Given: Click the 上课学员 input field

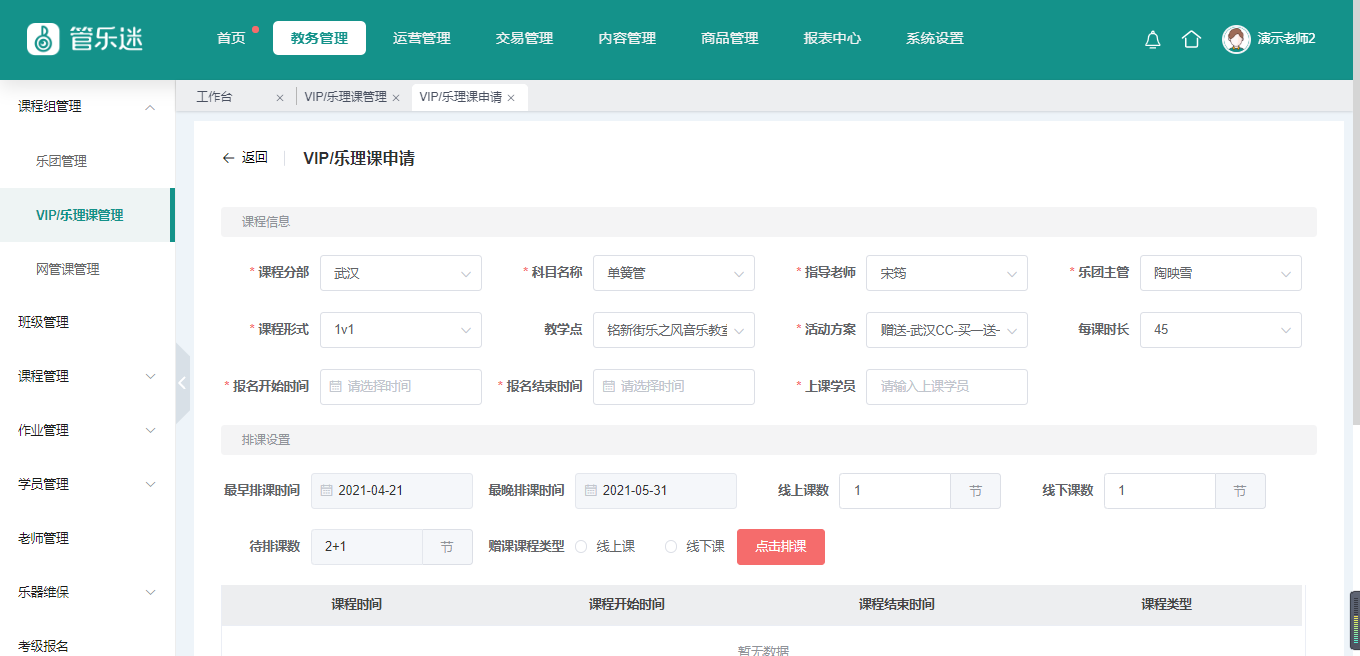Looking at the screenshot, I should click(946, 386).
